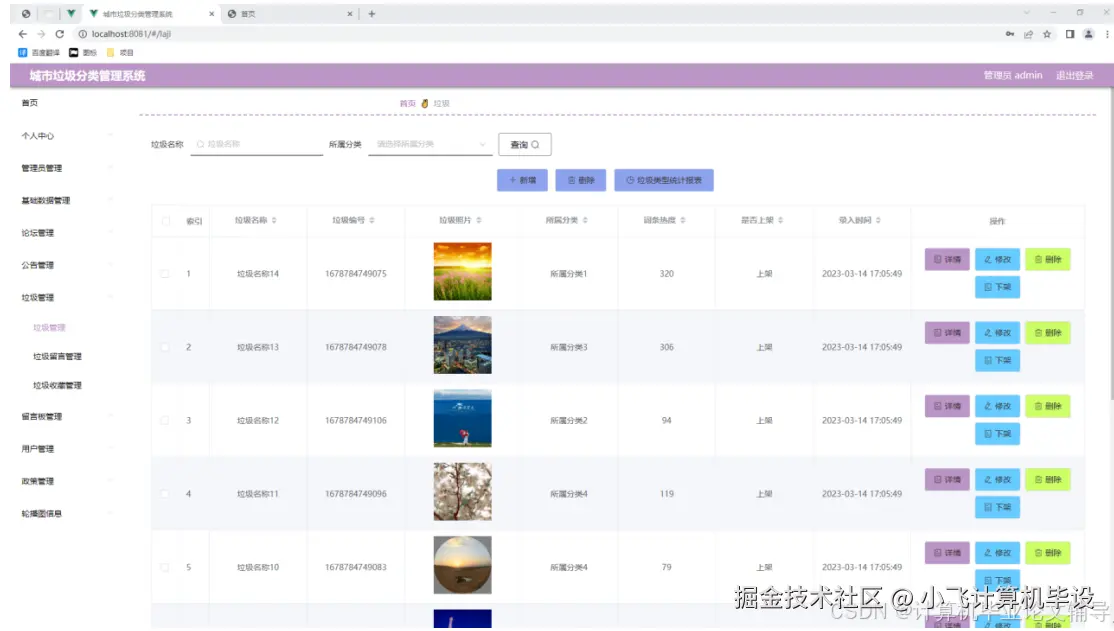Viewport: 1114px width, 631px height.
Task: Click 修改 for 垃圾名称13
Action: tap(997, 333)
